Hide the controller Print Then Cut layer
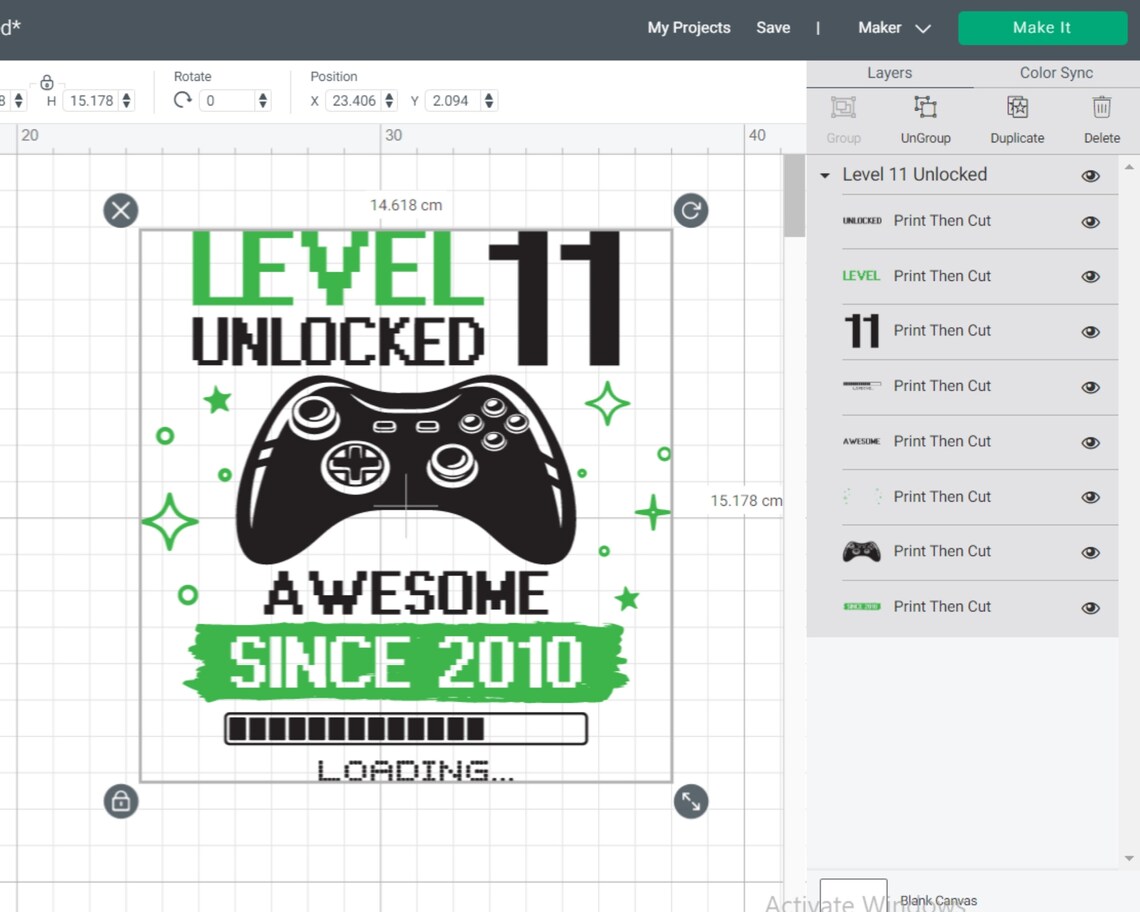The width and height of the screenshot is (1140, 912). click(x=1090, y=552)
